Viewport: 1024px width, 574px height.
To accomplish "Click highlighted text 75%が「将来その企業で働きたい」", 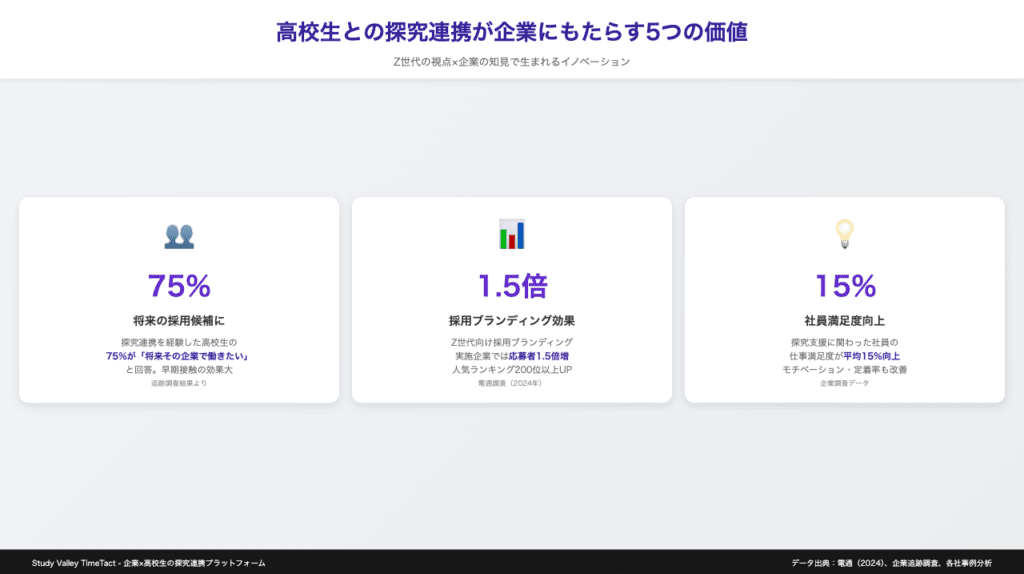I will (178, 356).
